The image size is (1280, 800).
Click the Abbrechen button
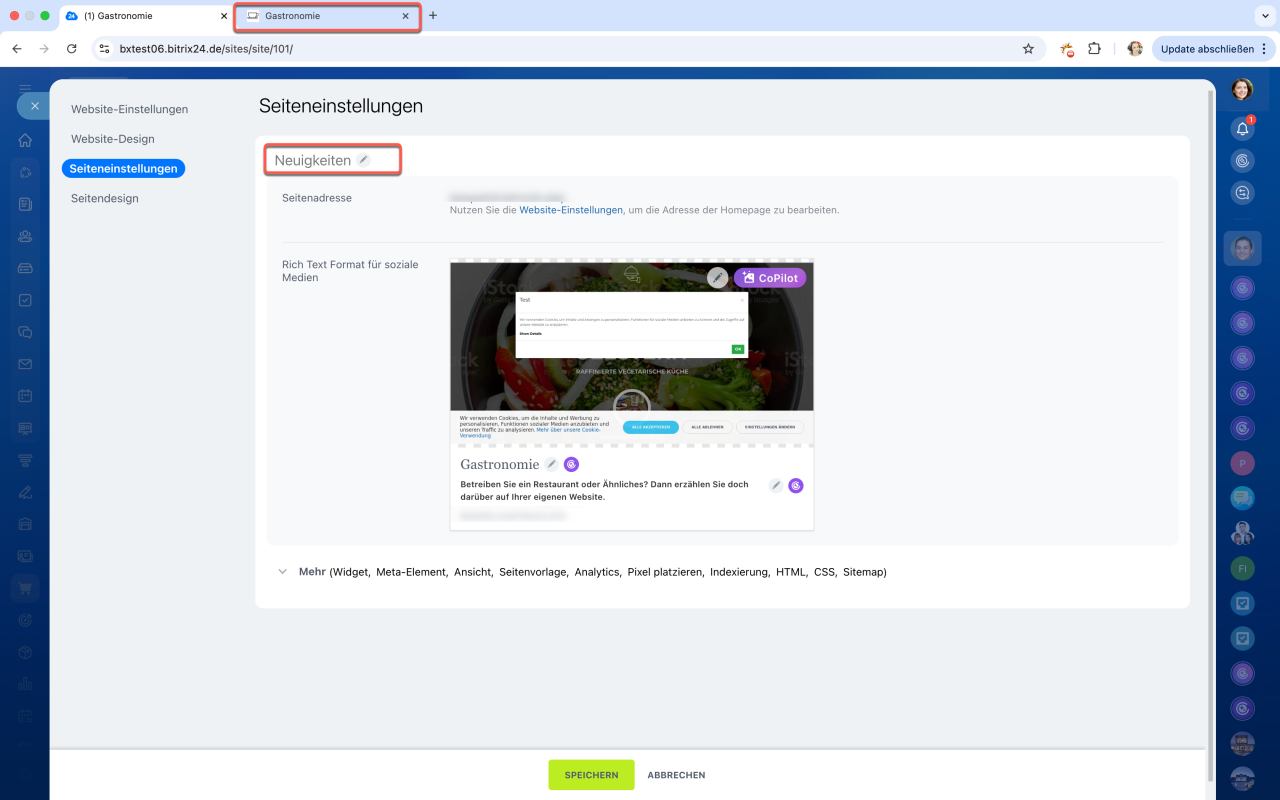(676, 775)
